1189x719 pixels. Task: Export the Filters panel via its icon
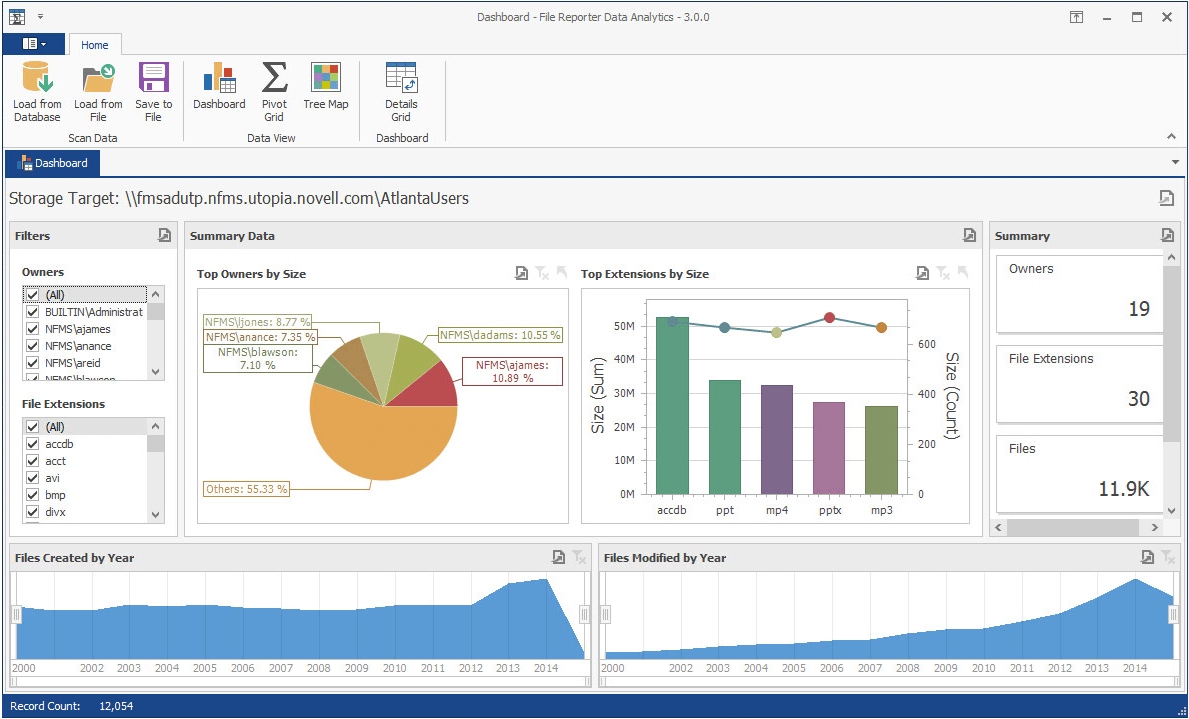(165, 235)
